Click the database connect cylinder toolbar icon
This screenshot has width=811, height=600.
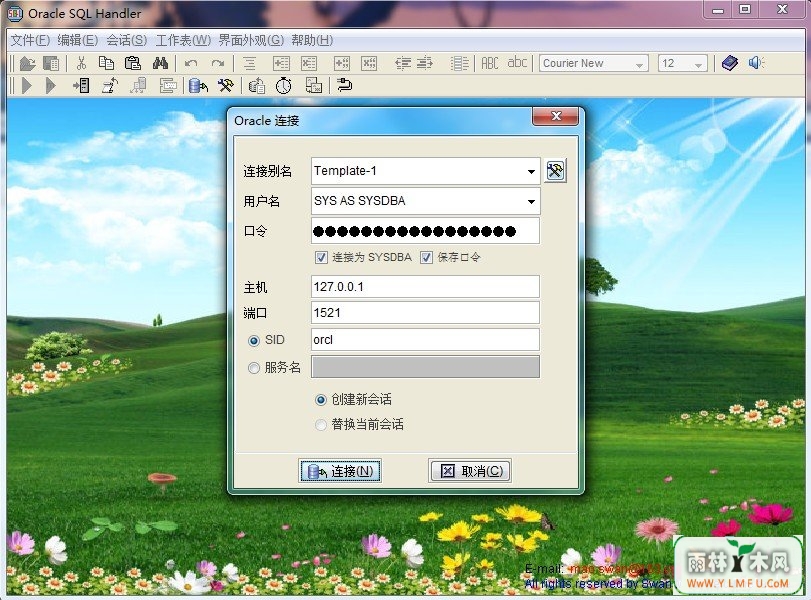pyautogui.click(x=198, y=85)
